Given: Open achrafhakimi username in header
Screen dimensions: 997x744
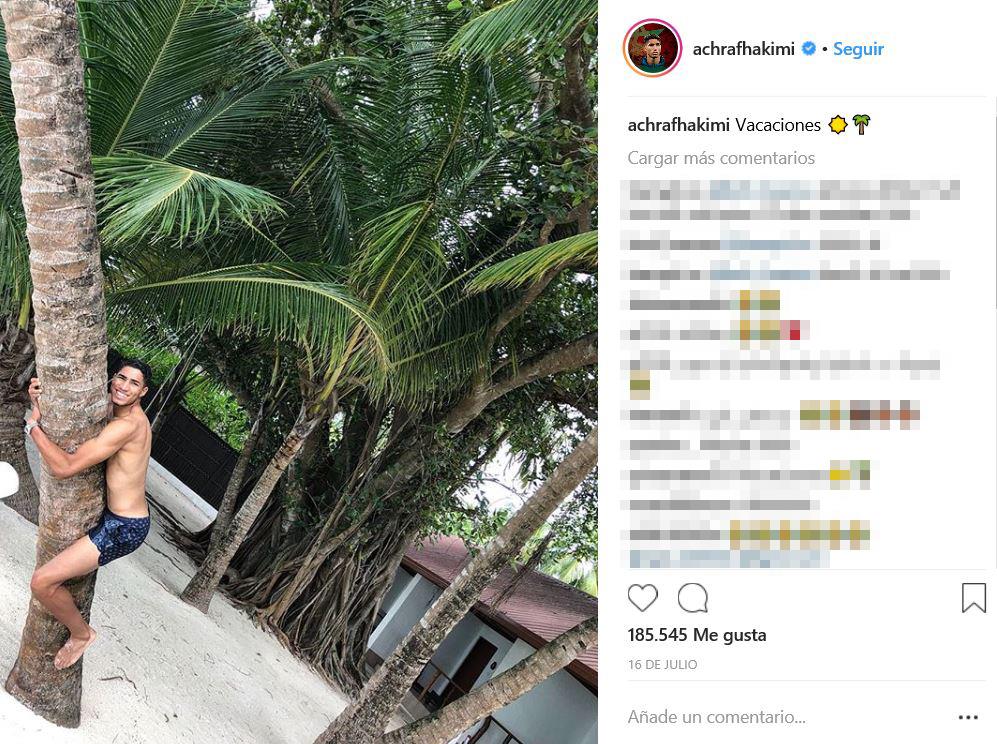Looking at the screenshot, I should coord(743,49).
